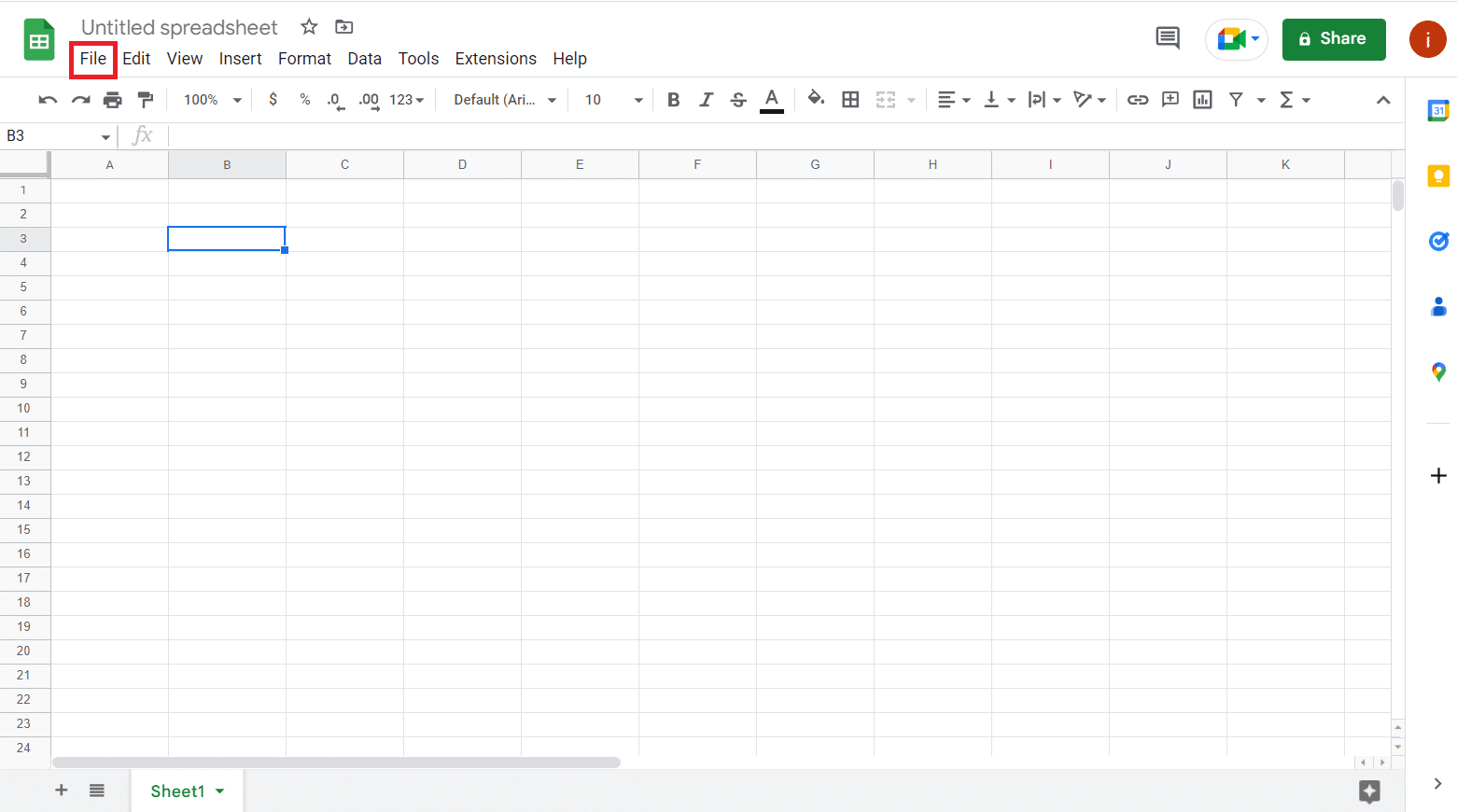Open Contacts side panel icon

pyautogui.click(x=1438, y=306)
